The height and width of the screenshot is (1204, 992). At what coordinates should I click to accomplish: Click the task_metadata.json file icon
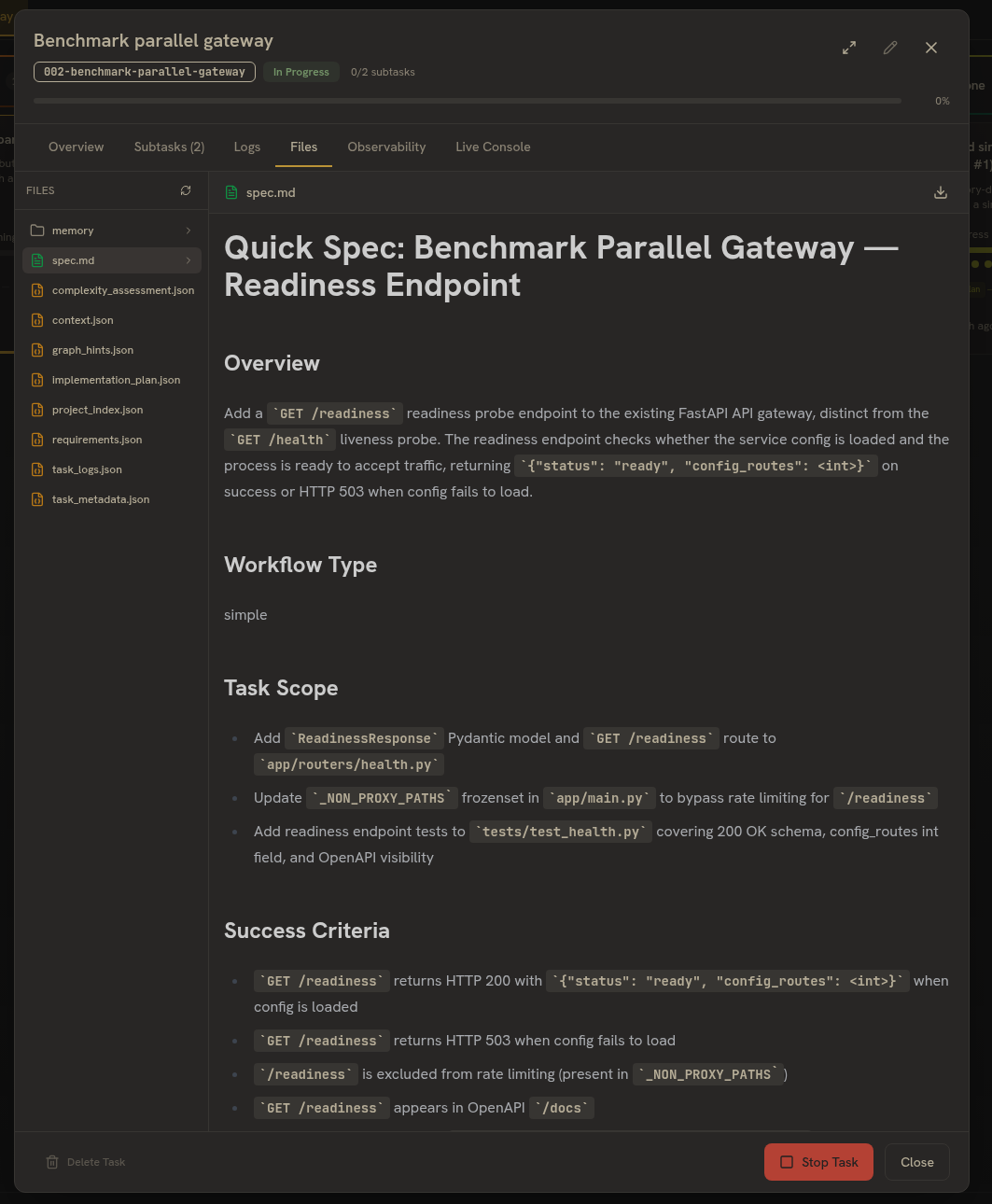37,499
